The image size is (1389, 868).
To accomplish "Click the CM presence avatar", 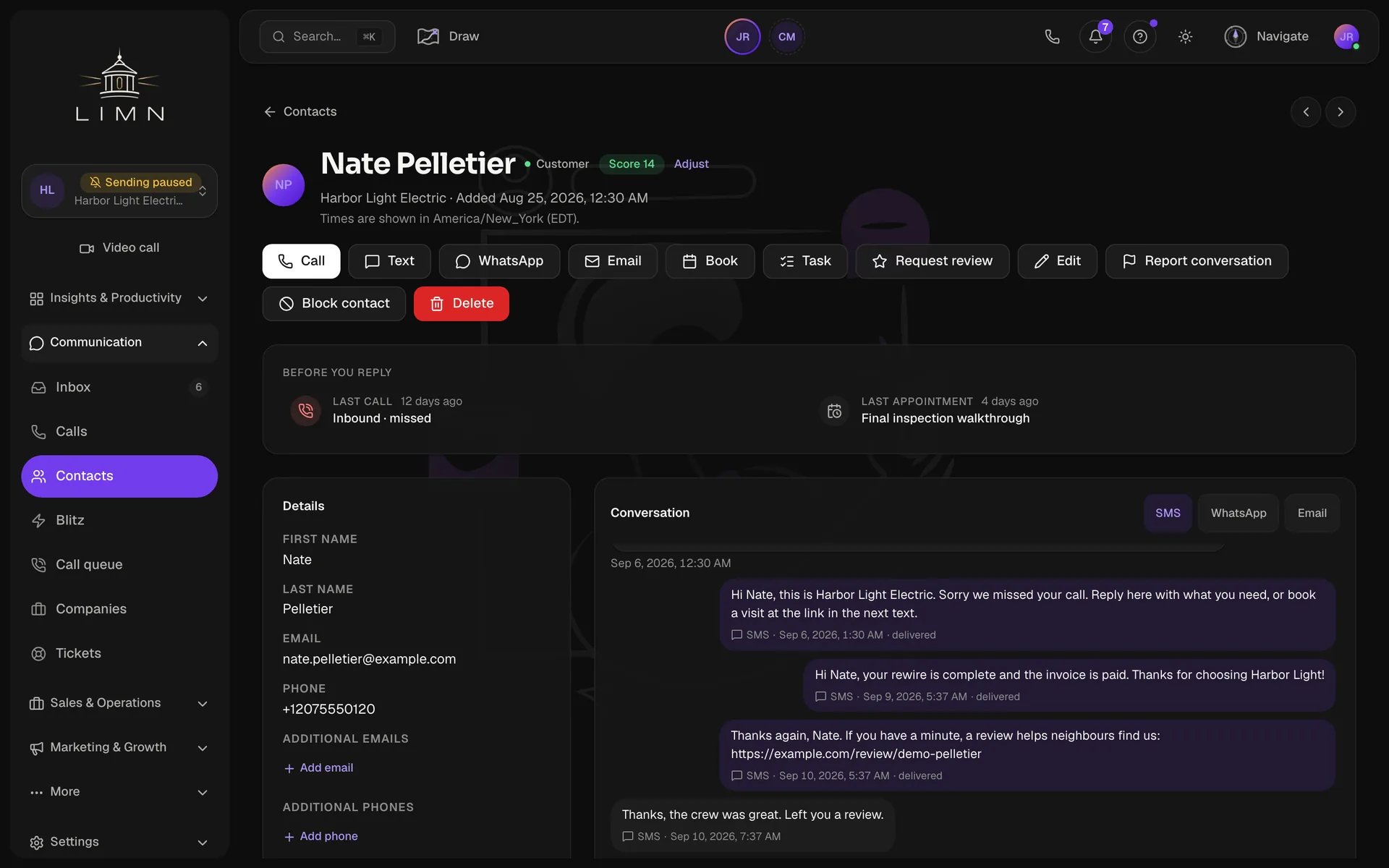I will tap(786, 37).
